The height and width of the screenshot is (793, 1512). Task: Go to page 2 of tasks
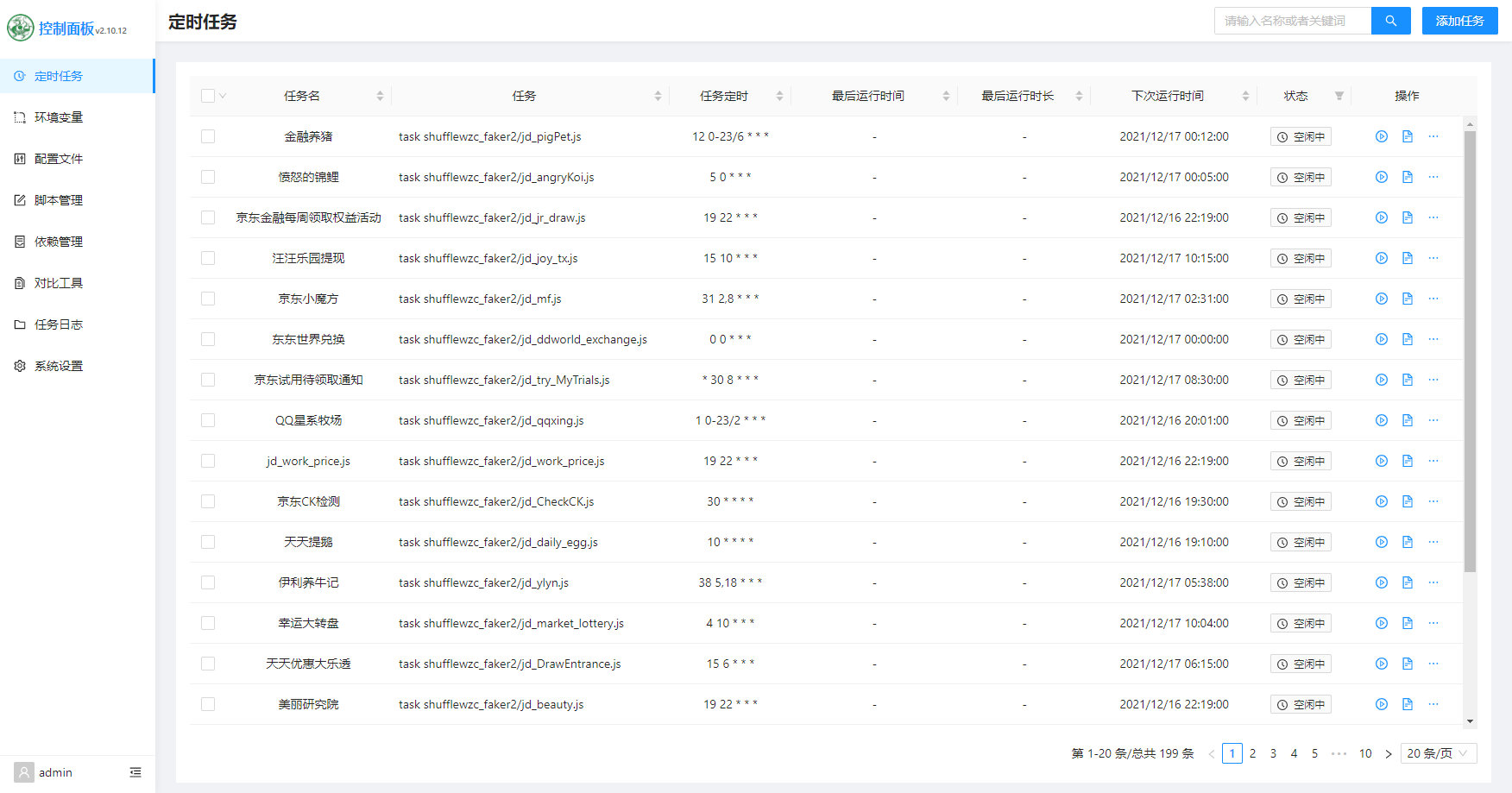(1252, 753)
